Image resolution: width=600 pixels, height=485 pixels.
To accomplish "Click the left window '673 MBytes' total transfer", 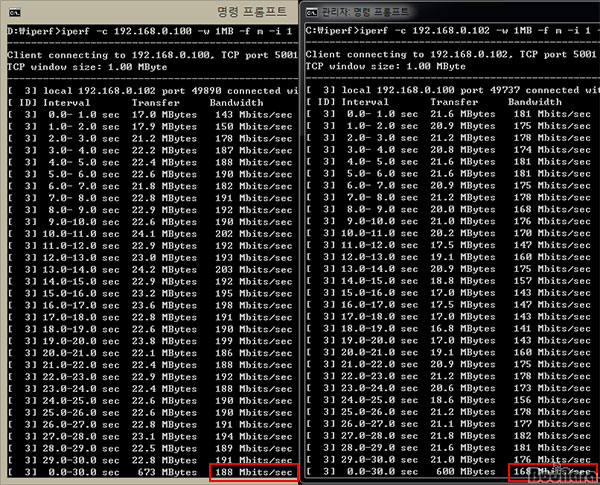I will [168, 473].
